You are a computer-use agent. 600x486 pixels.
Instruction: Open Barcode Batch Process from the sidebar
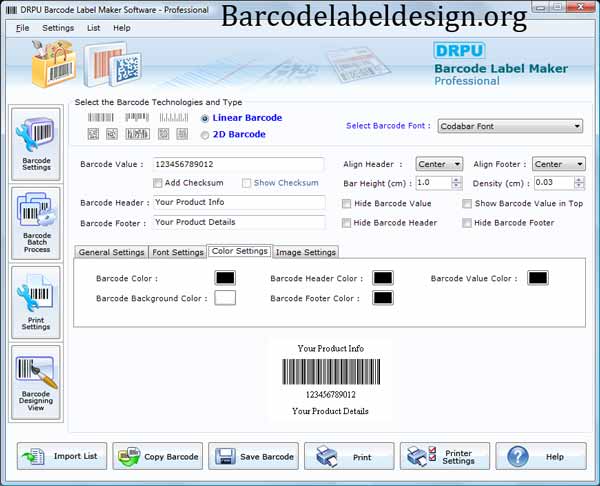36,223
